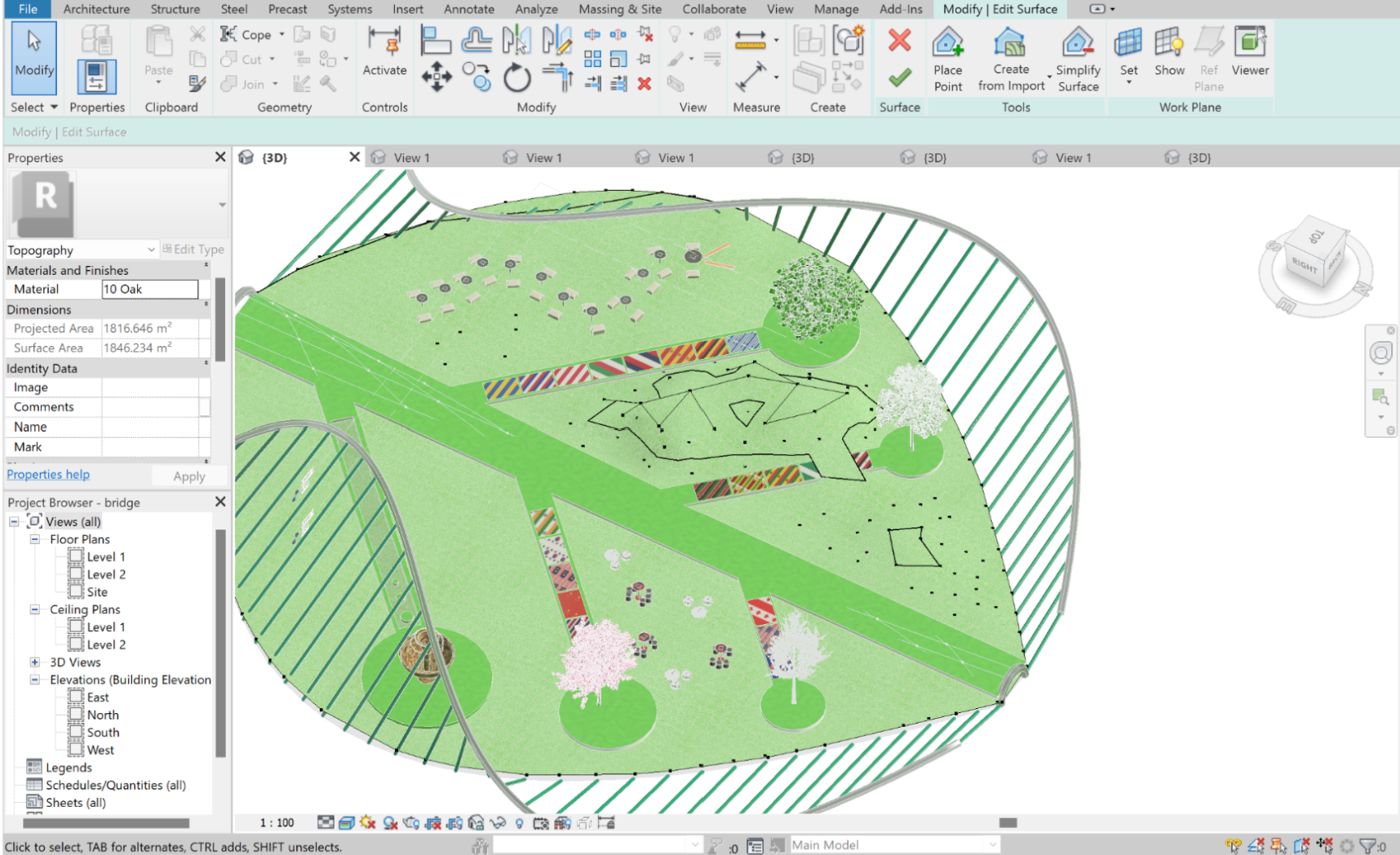
Task: Open the Main Model design option dropdown
Action: [x=993, y=844]
